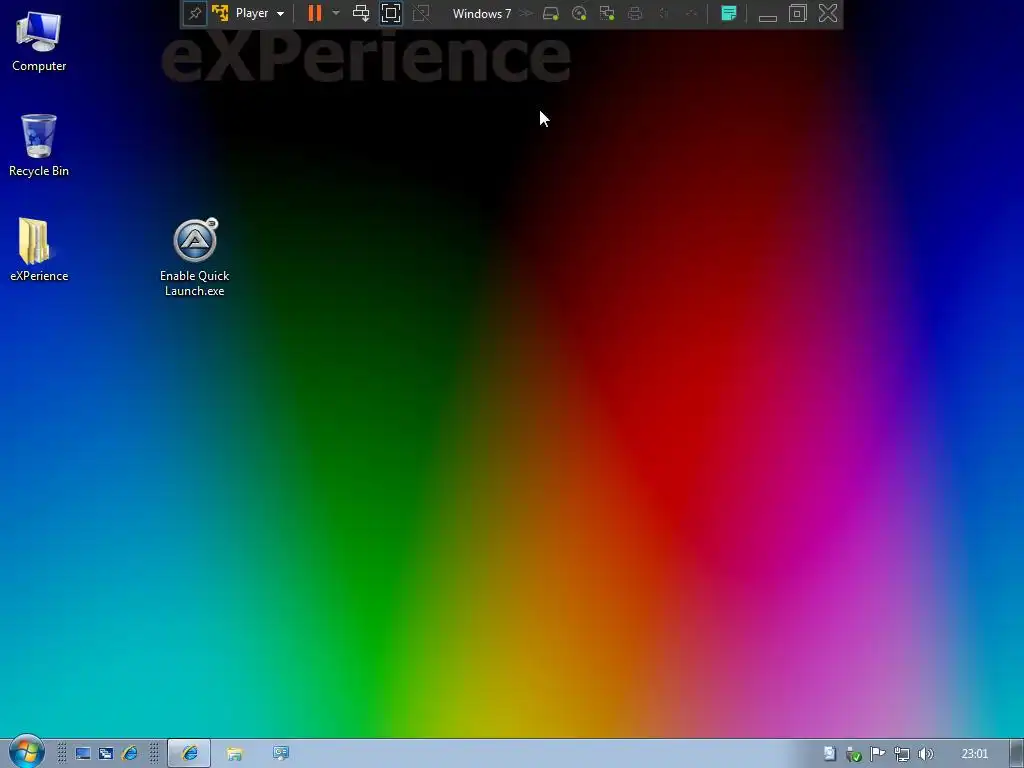Click the Windows 7 VM name label
Screen dimensions: 1024x768
pos(482,14)
